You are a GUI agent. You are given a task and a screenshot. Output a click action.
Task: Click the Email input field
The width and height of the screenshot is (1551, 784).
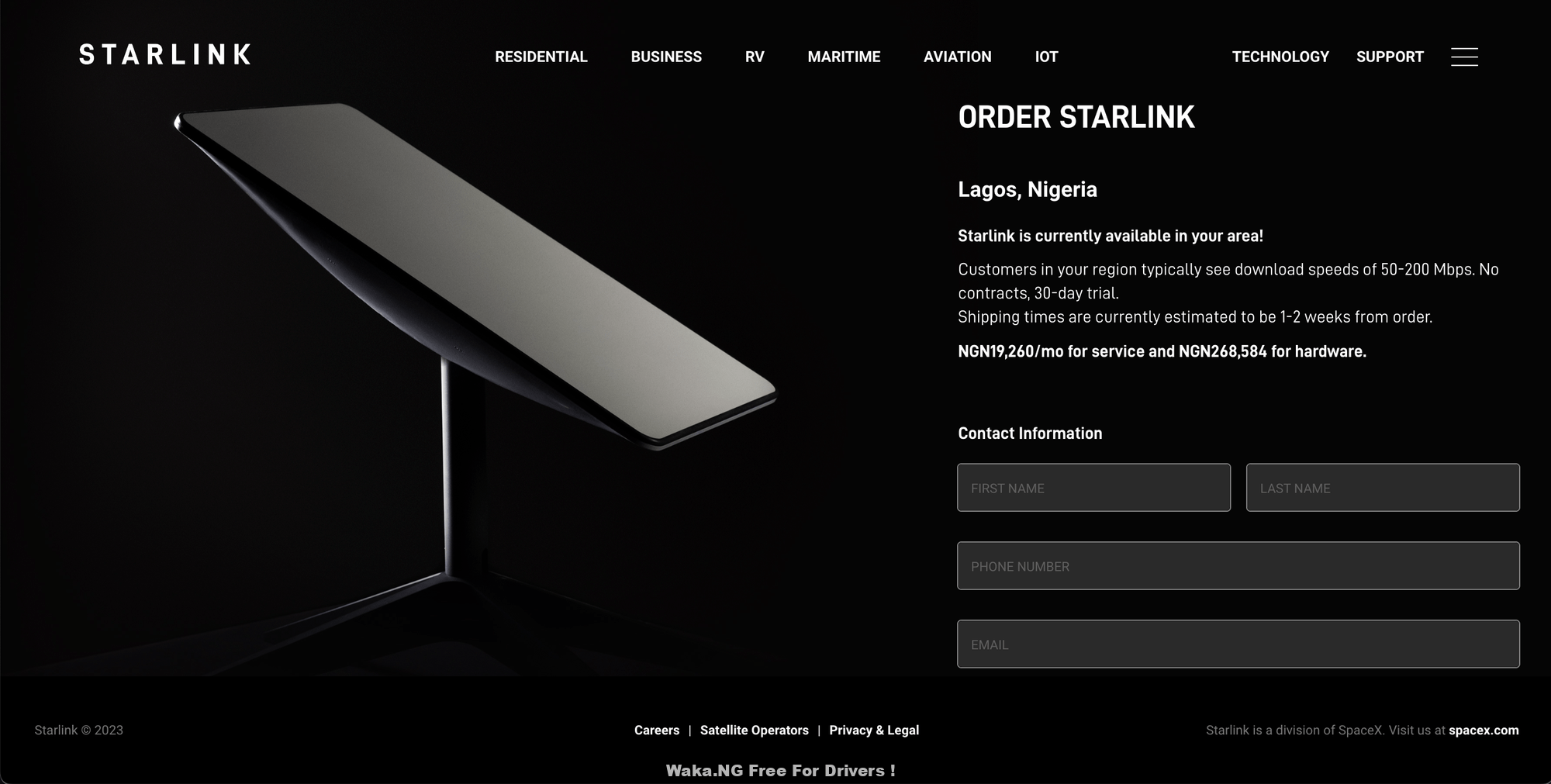pyautogui.click(x=1238, y=644)
